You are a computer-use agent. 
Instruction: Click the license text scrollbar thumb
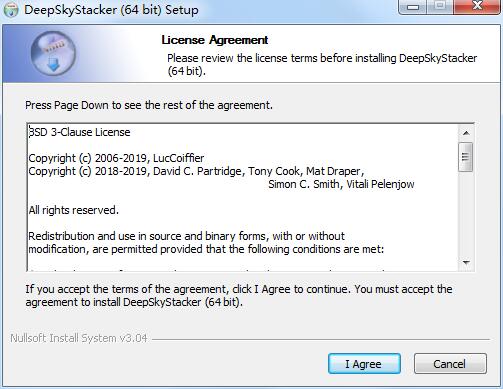[x=466, y=157]
